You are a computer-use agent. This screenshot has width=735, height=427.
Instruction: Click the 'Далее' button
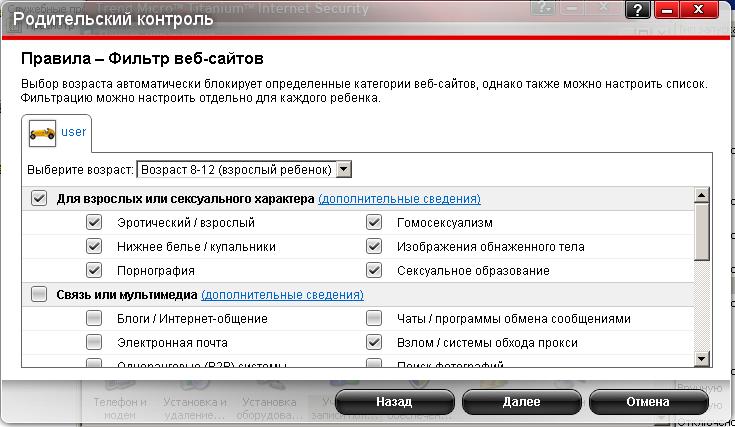[x=521, y=402]
